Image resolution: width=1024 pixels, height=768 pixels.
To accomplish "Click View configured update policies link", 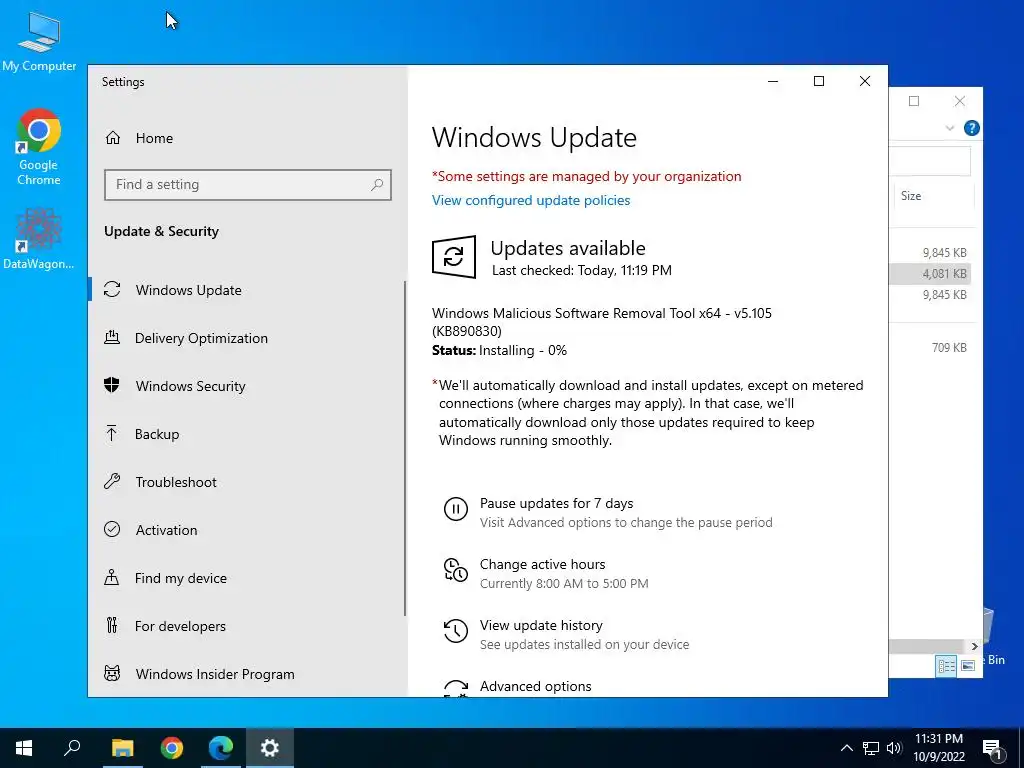I will (531, 200).
